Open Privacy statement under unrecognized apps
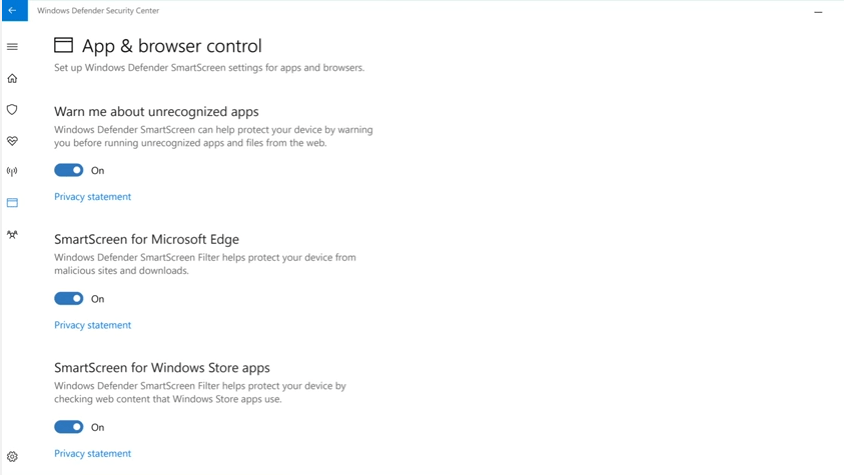Viewport: 844px width, 475px height. pos(93,197)
